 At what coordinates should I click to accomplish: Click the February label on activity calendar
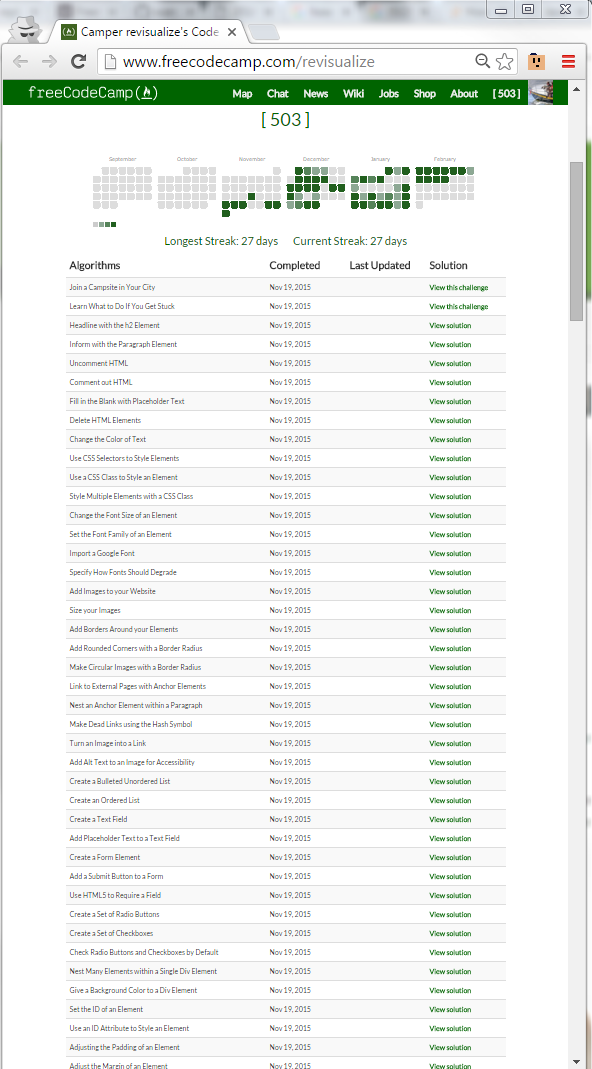(x=445, y=160)
